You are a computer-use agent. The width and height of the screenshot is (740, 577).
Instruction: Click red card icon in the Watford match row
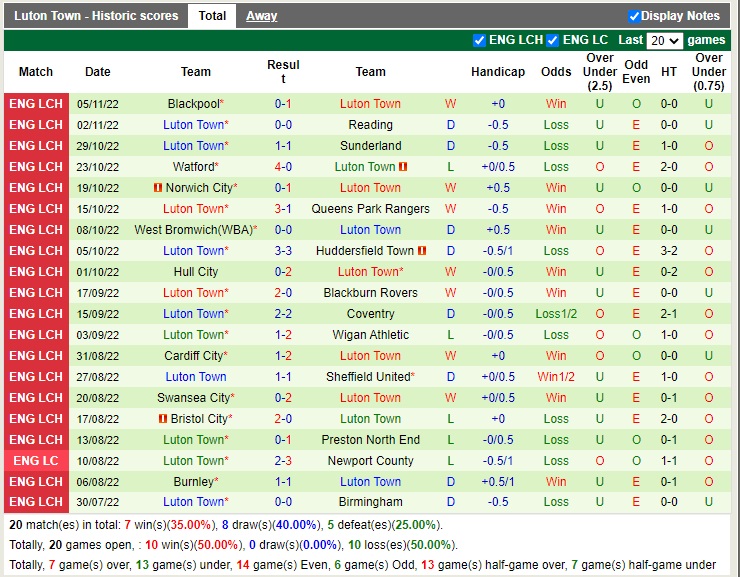pos(403,167)
